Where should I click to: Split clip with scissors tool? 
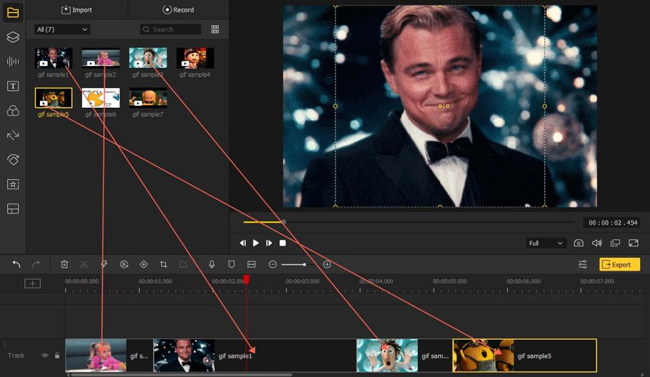(x=84, y=264)
